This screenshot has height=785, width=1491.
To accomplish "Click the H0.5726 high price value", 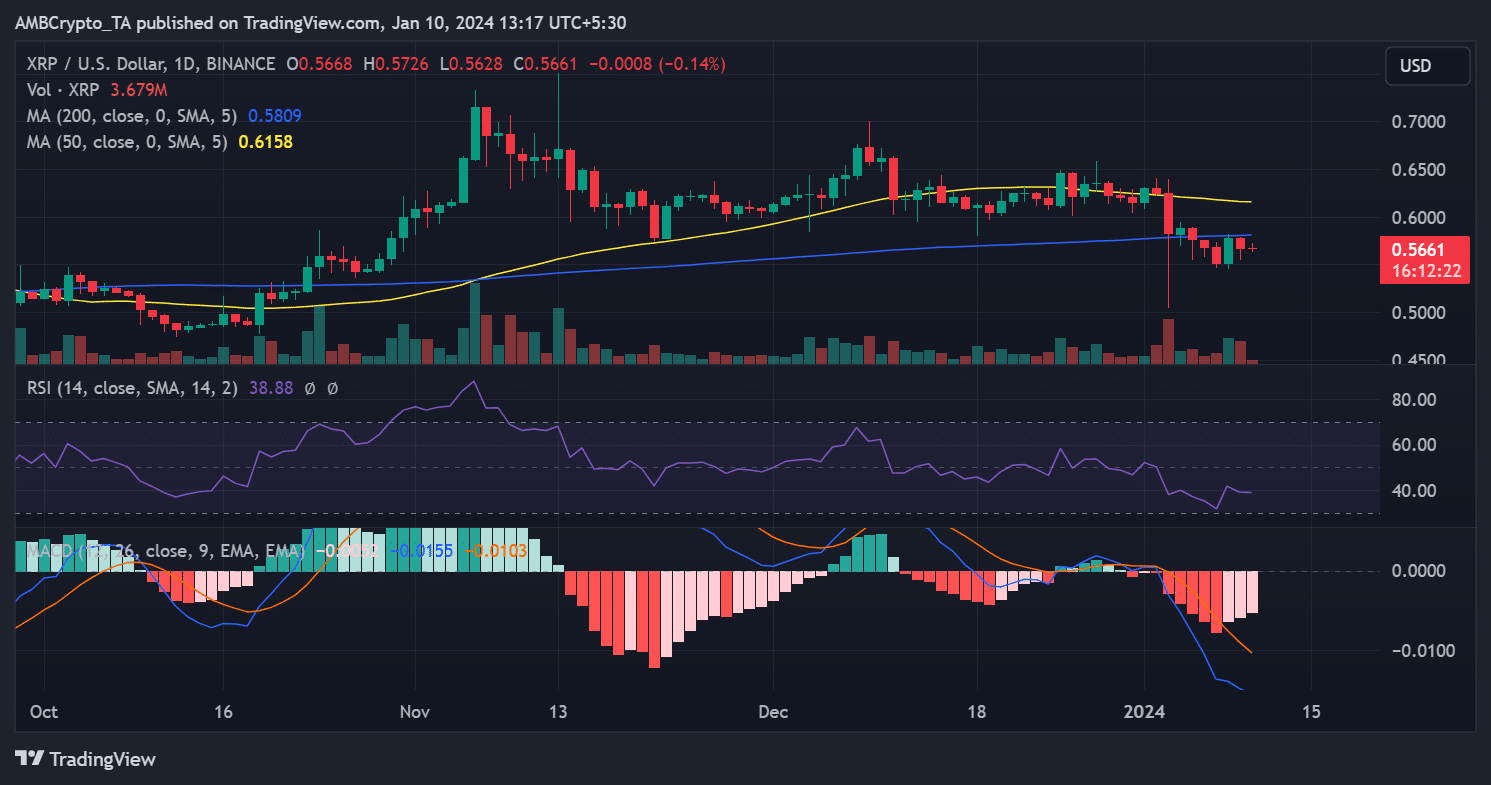I will [x=398, y=64].
